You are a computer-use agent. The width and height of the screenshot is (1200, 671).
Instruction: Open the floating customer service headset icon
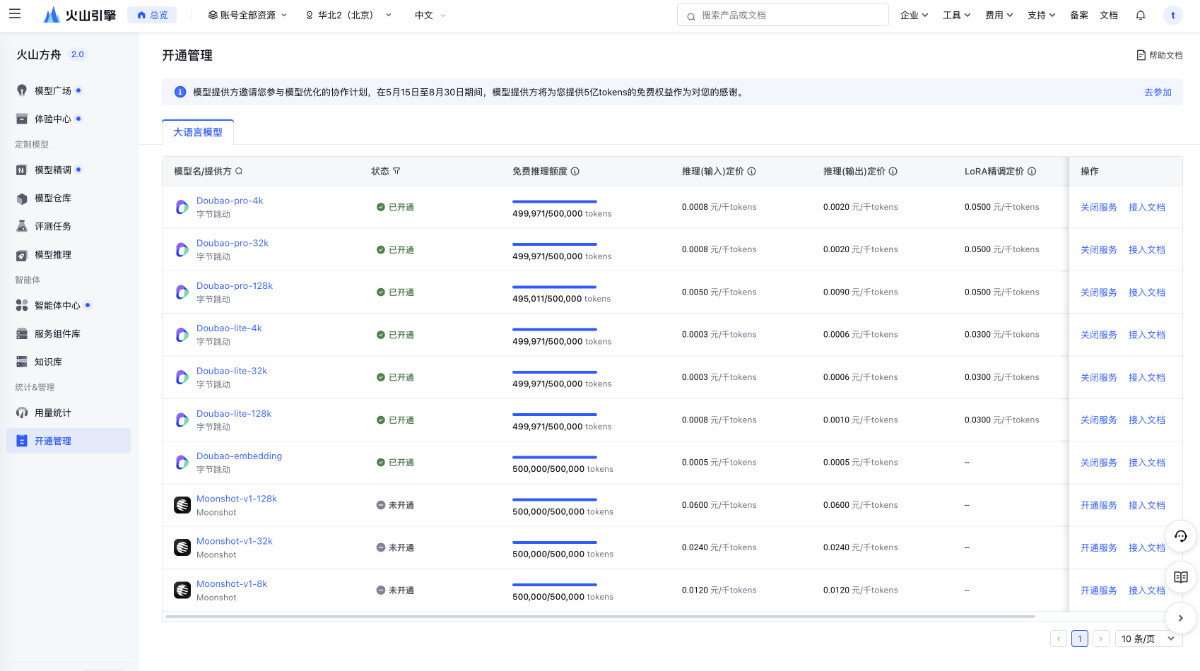[x=1180, y=536]
